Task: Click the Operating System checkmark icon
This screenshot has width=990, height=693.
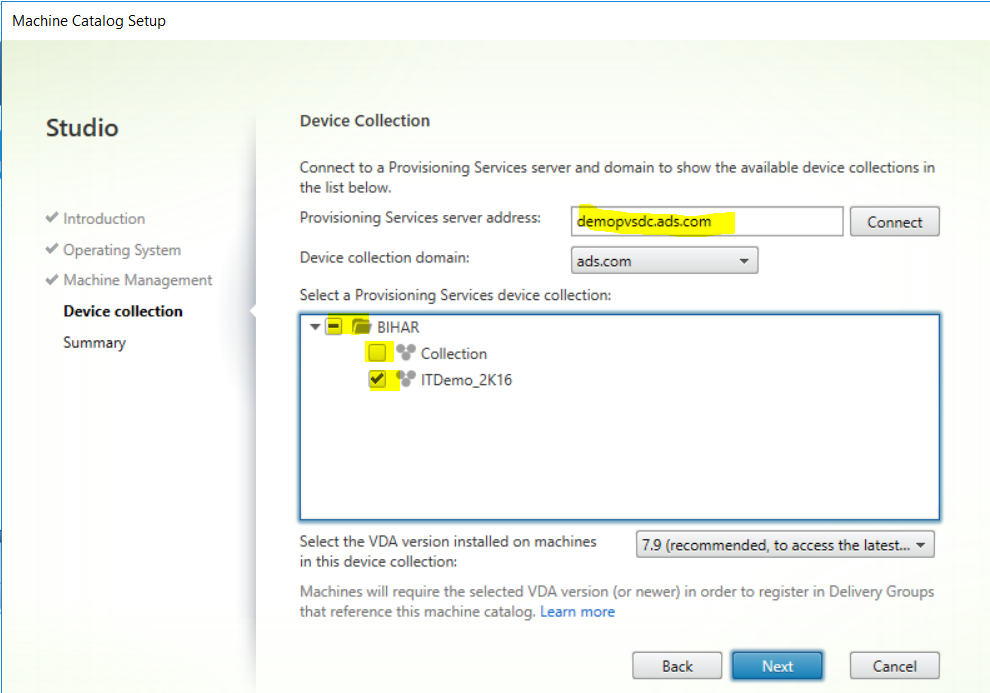Action: pyautogui.click(x=52, y=248)
